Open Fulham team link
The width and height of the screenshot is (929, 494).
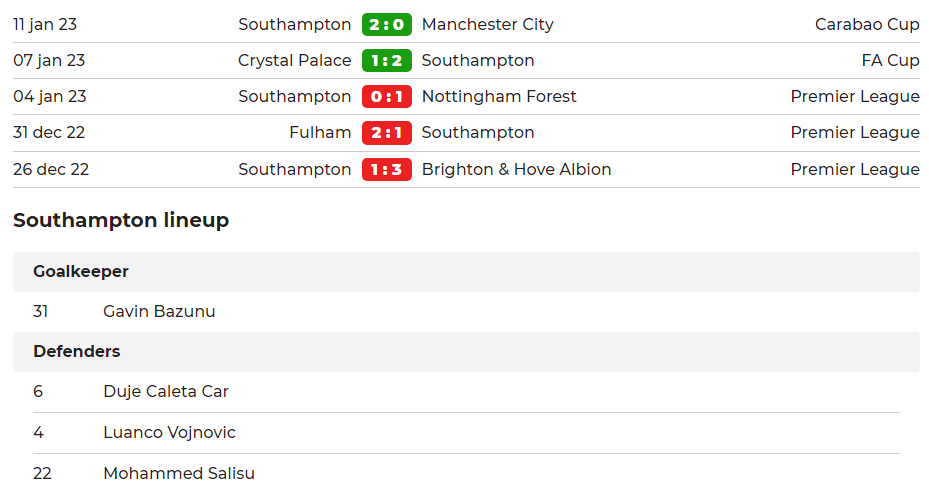coord(320,133)
